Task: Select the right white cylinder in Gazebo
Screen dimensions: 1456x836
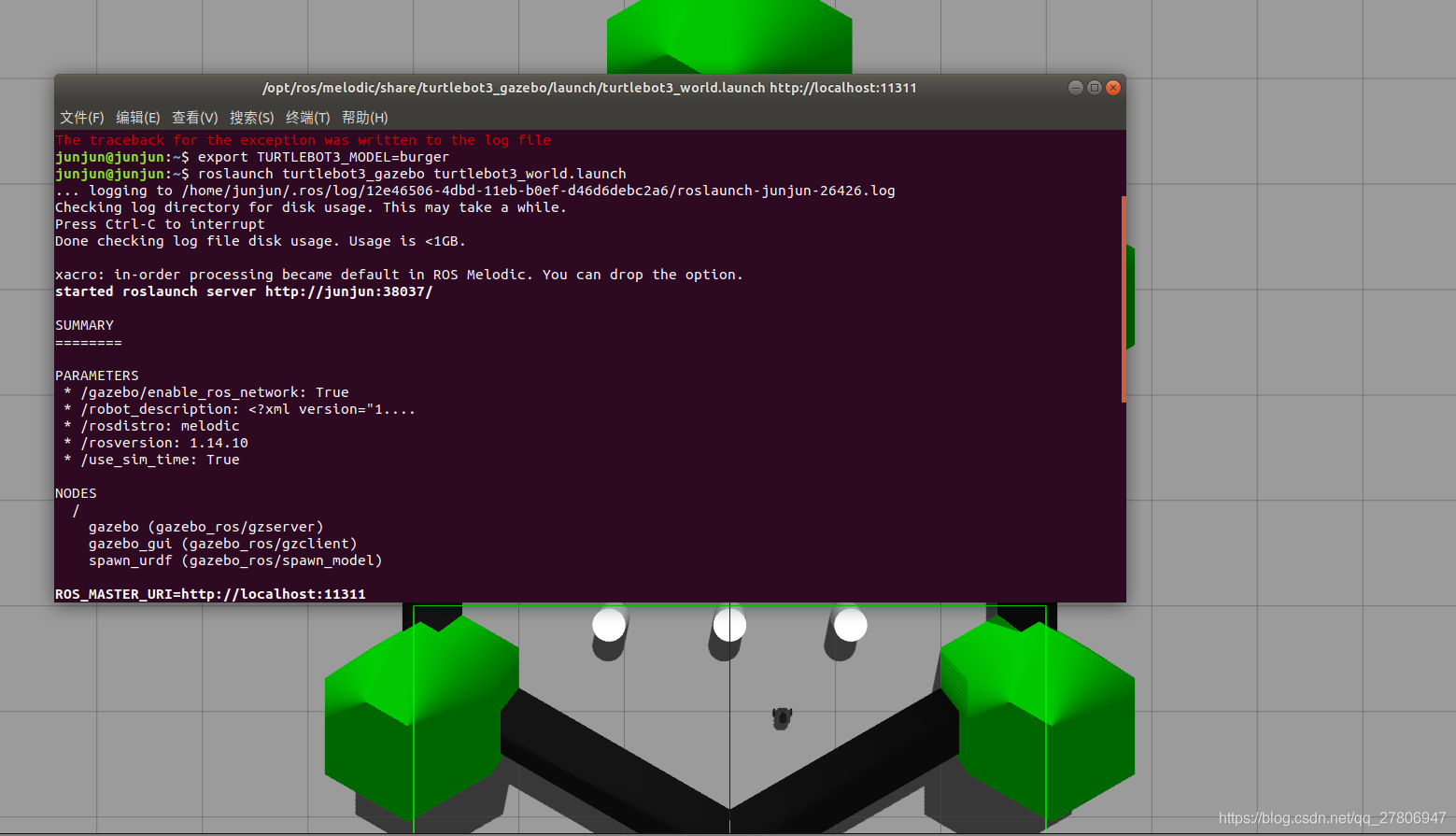Action: (850, 625)
